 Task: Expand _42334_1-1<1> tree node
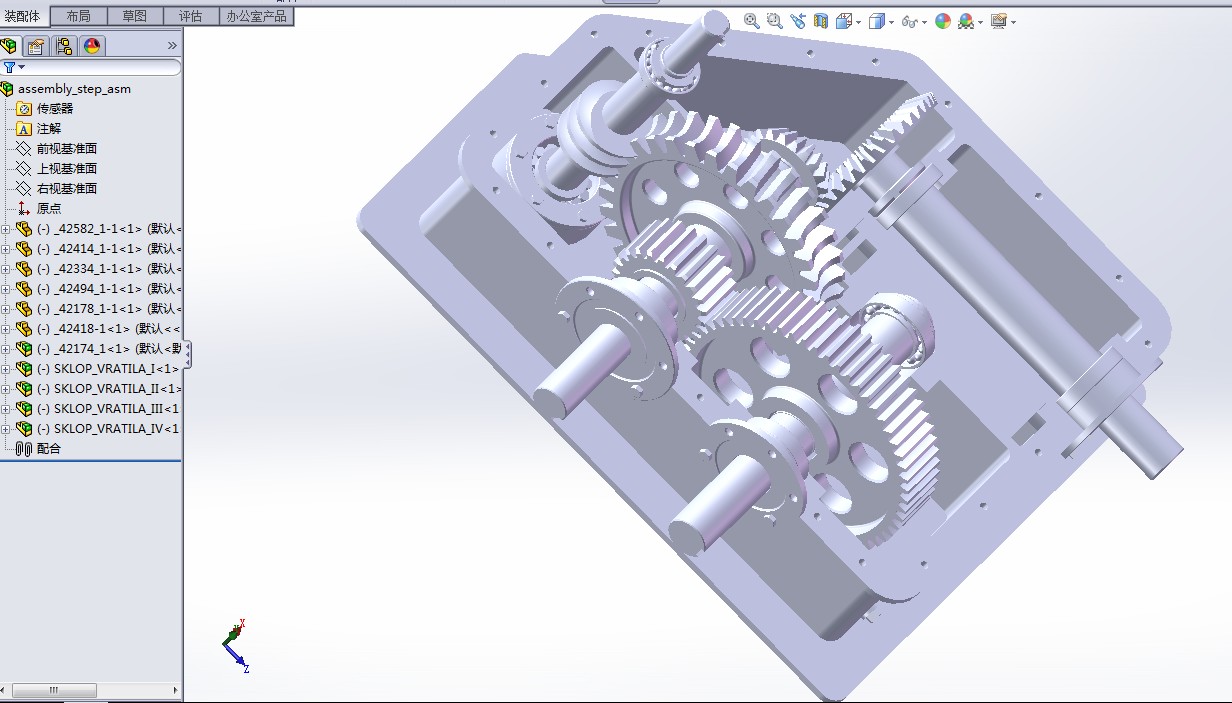[x=6, y=269]
